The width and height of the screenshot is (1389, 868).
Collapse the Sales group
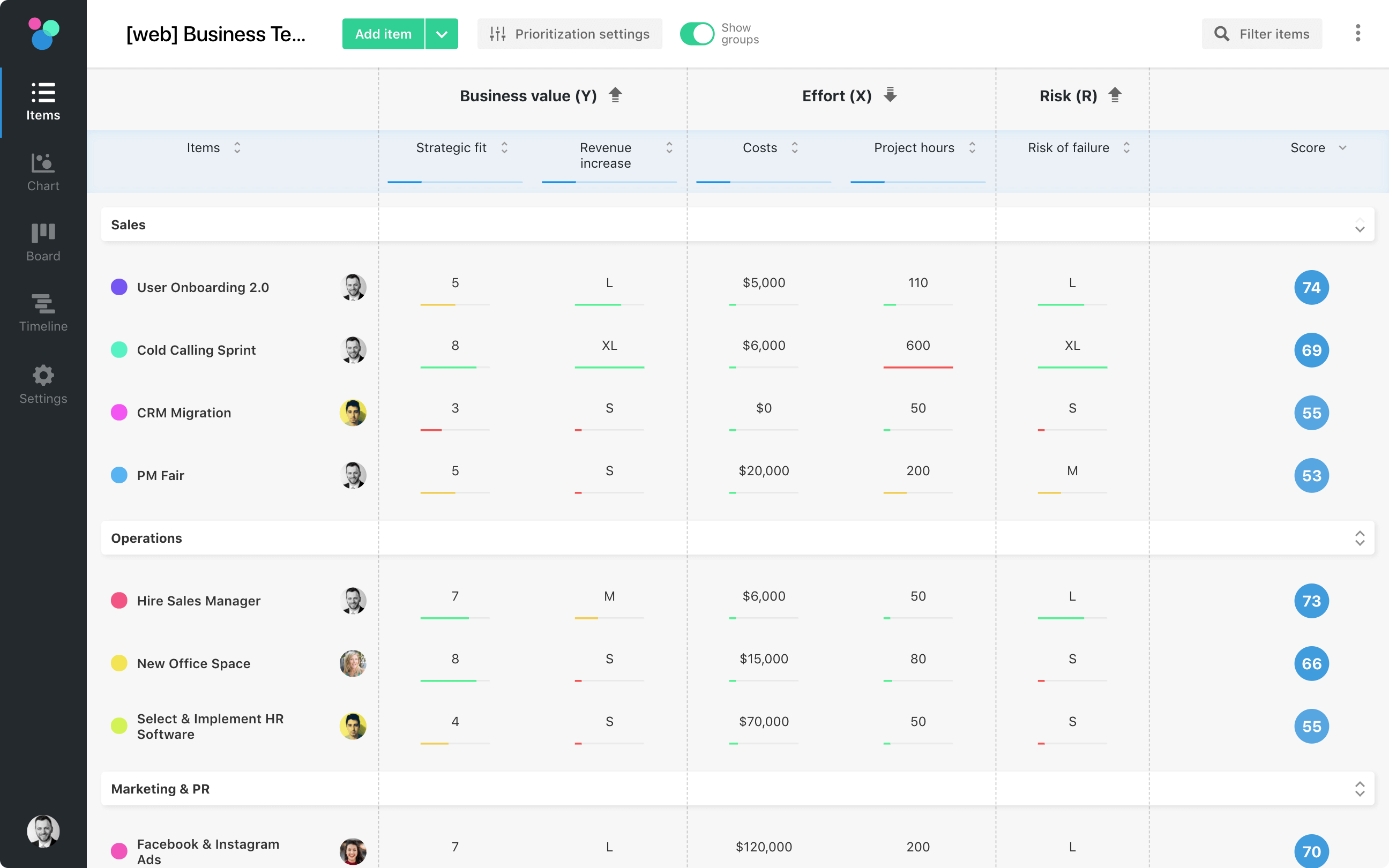[x=1359, y=225]
